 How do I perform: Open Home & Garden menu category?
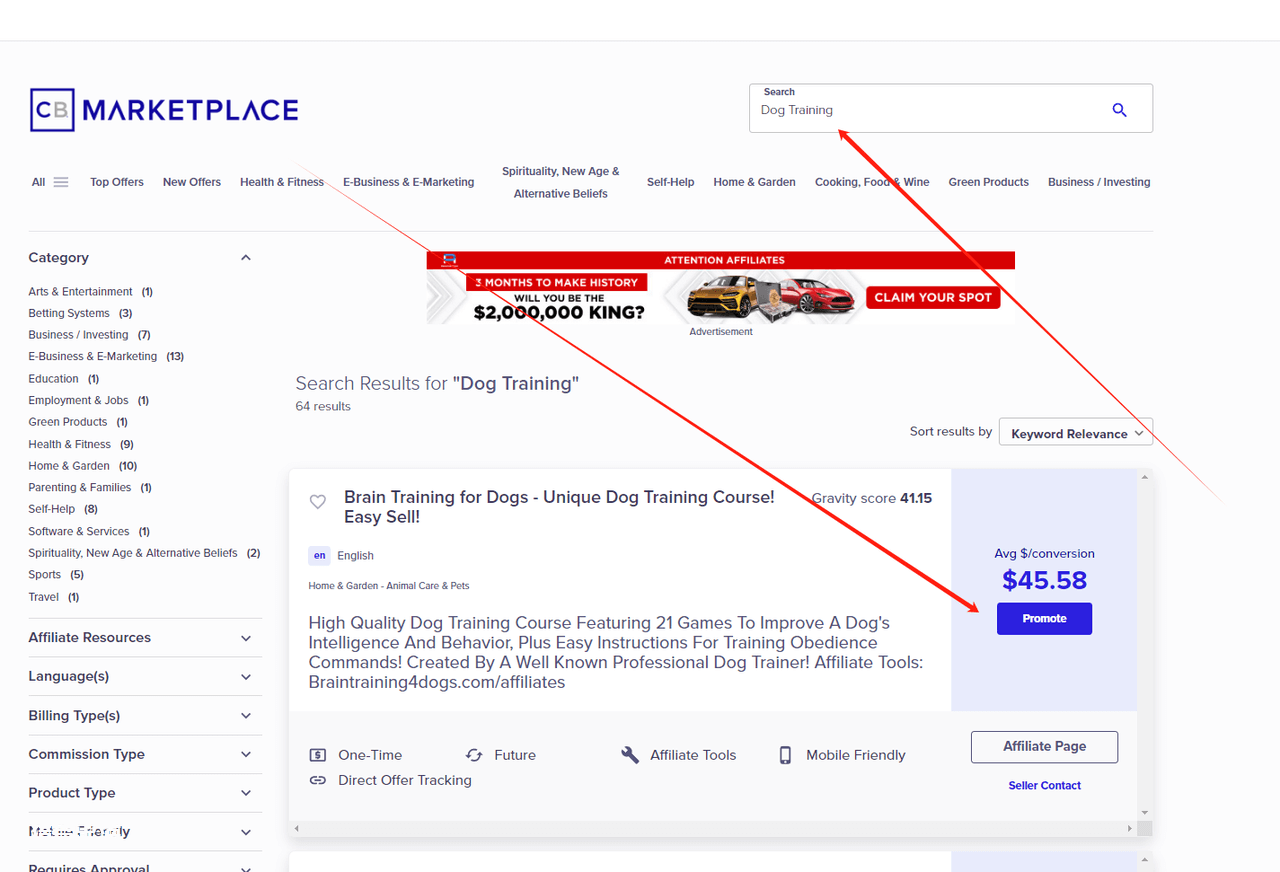[755, 182]
